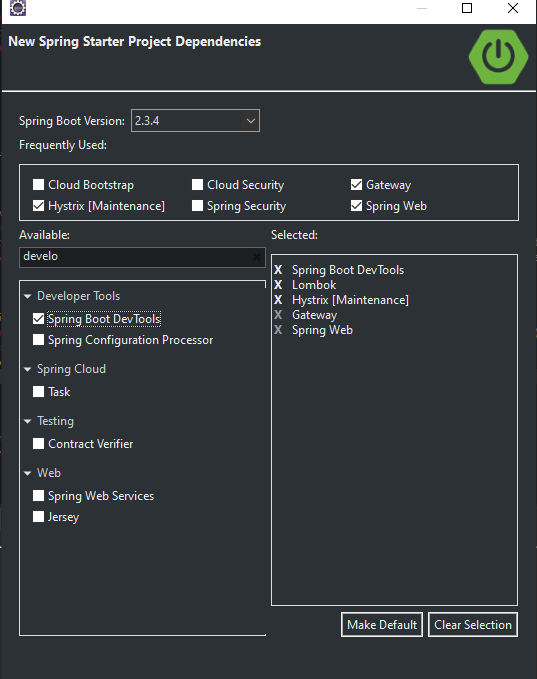The width and height of the screenshot is (537, 679).
Task: Click the Eclipse app icon in title bar
Action: pyautogui.click(x=18, y=8)
